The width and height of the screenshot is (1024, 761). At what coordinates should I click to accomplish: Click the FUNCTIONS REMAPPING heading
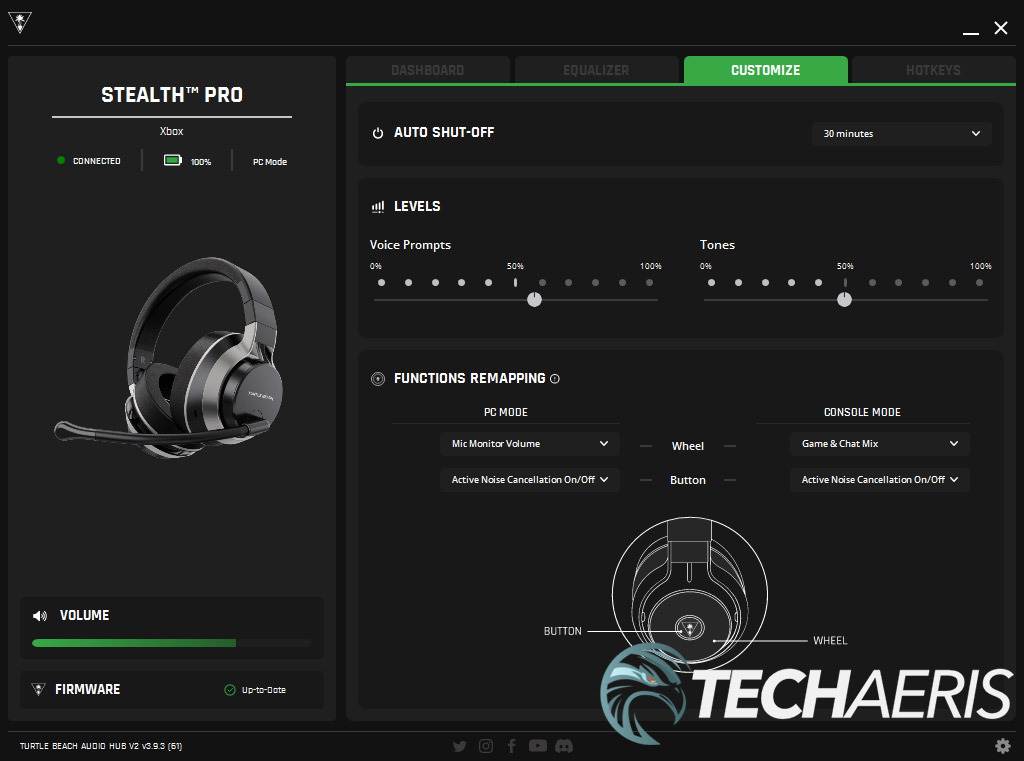(x=470, y=379)
